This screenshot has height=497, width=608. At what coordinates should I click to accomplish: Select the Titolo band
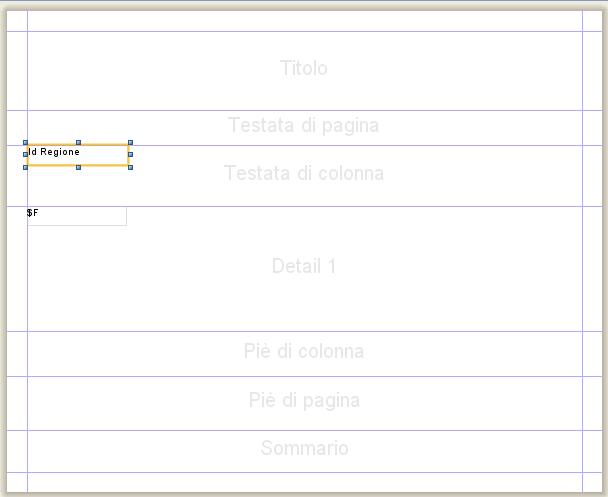(305, 71)
